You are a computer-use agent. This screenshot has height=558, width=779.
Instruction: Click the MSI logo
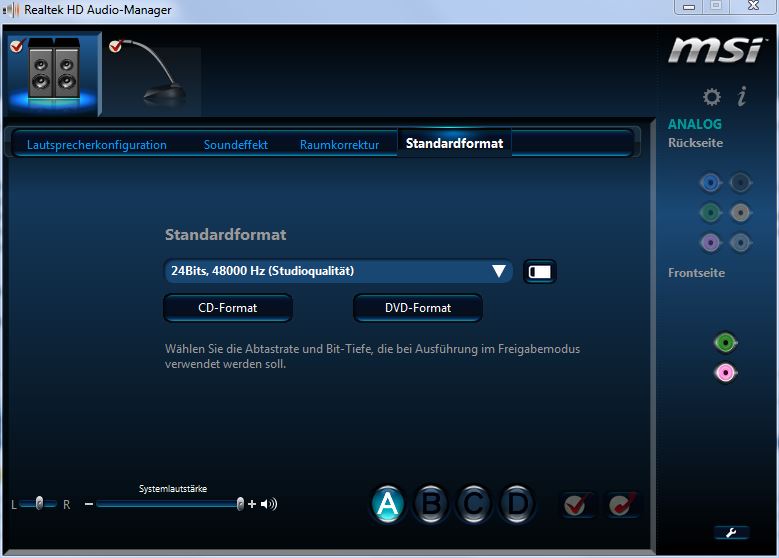point(715,50)
